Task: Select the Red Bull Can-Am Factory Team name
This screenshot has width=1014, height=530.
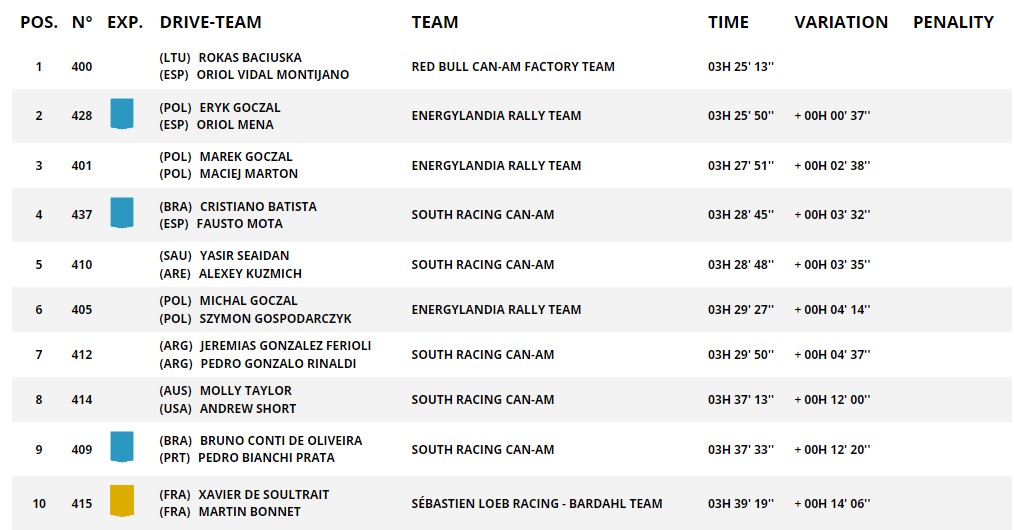Action: pyautogui.click(x=513, y=67)
